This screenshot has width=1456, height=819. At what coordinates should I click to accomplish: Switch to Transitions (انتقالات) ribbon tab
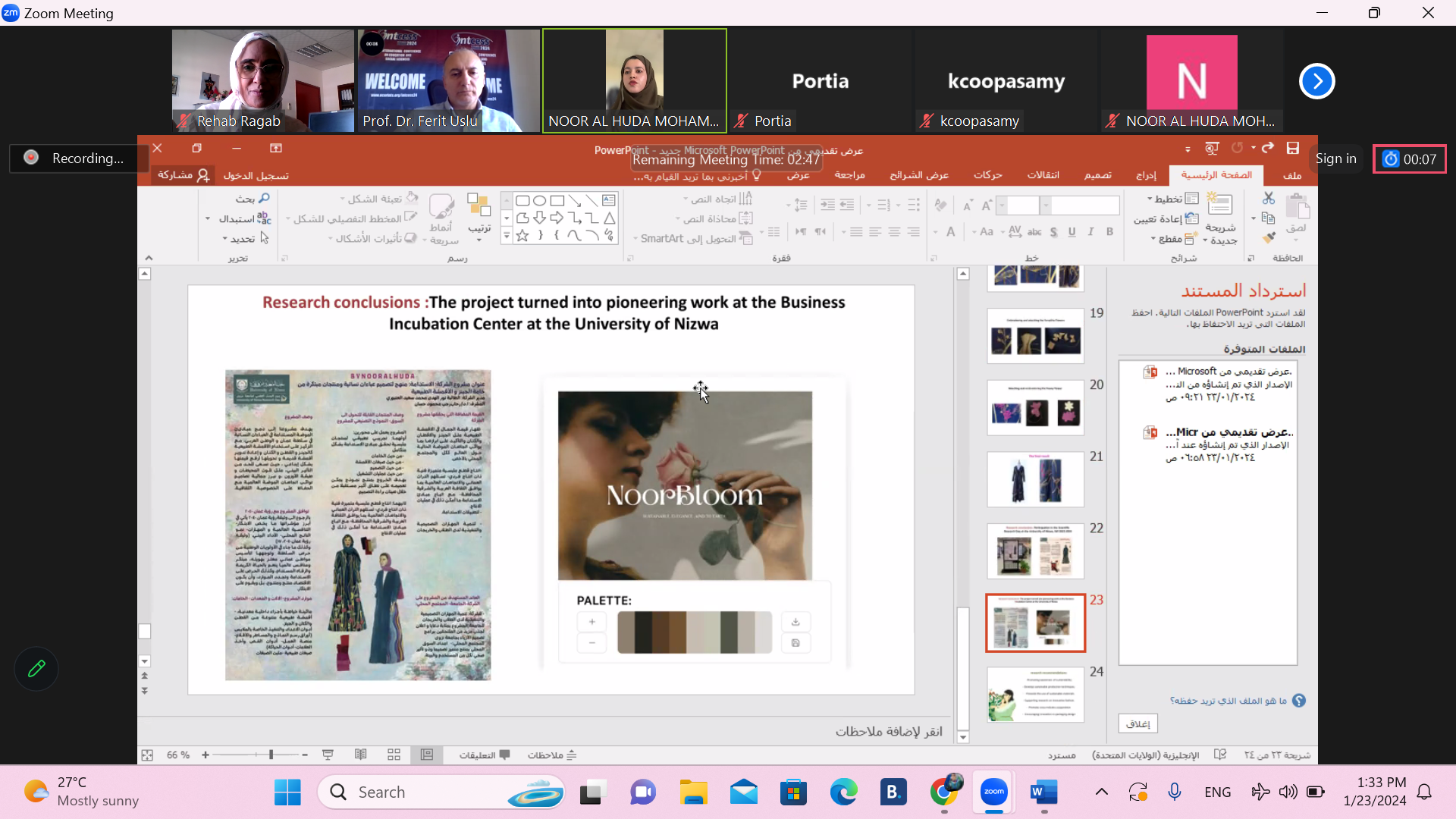(x=1043, y=175)
